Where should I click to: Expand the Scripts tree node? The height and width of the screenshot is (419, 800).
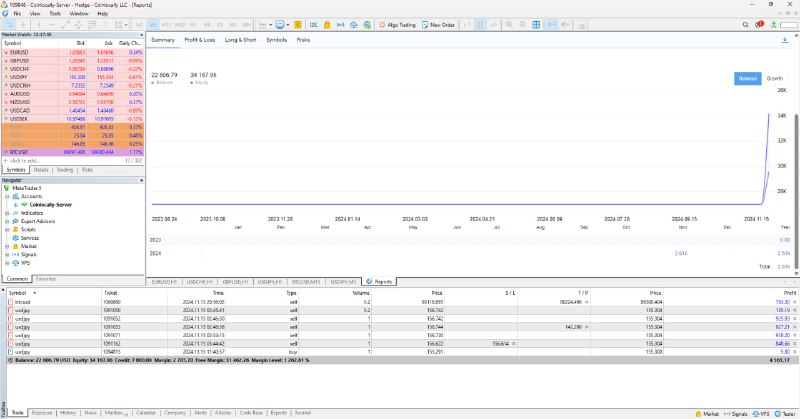click(x=7, y=230)
